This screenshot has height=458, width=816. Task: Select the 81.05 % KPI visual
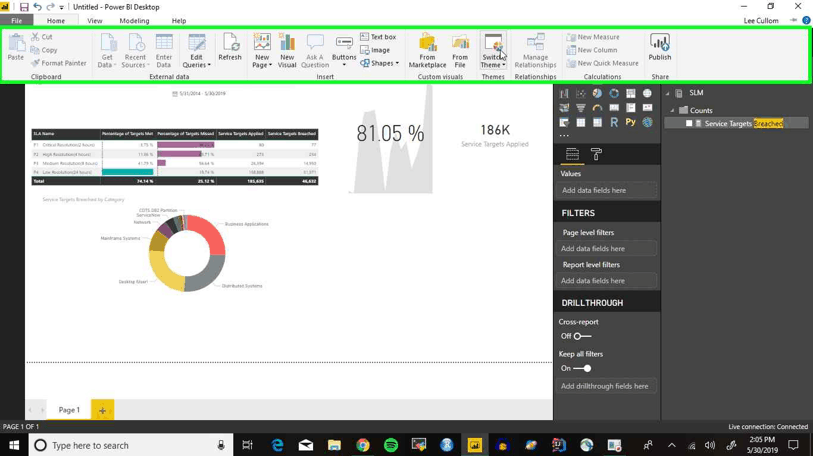pyautogui.click(x=390, y=133)
